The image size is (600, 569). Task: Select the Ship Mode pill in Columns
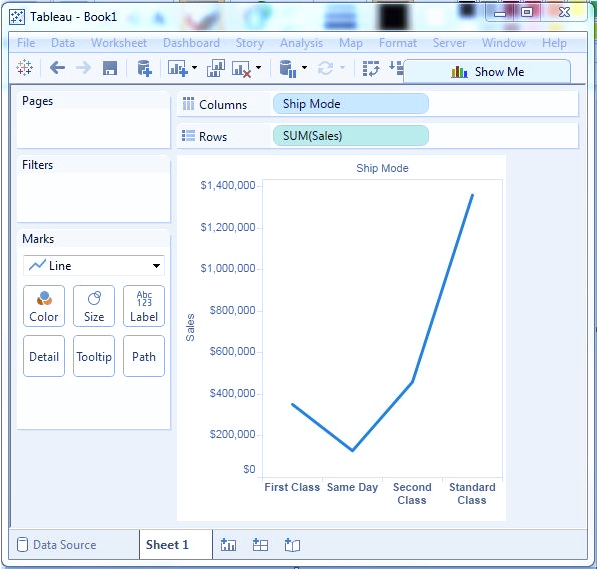pos(351,104)
